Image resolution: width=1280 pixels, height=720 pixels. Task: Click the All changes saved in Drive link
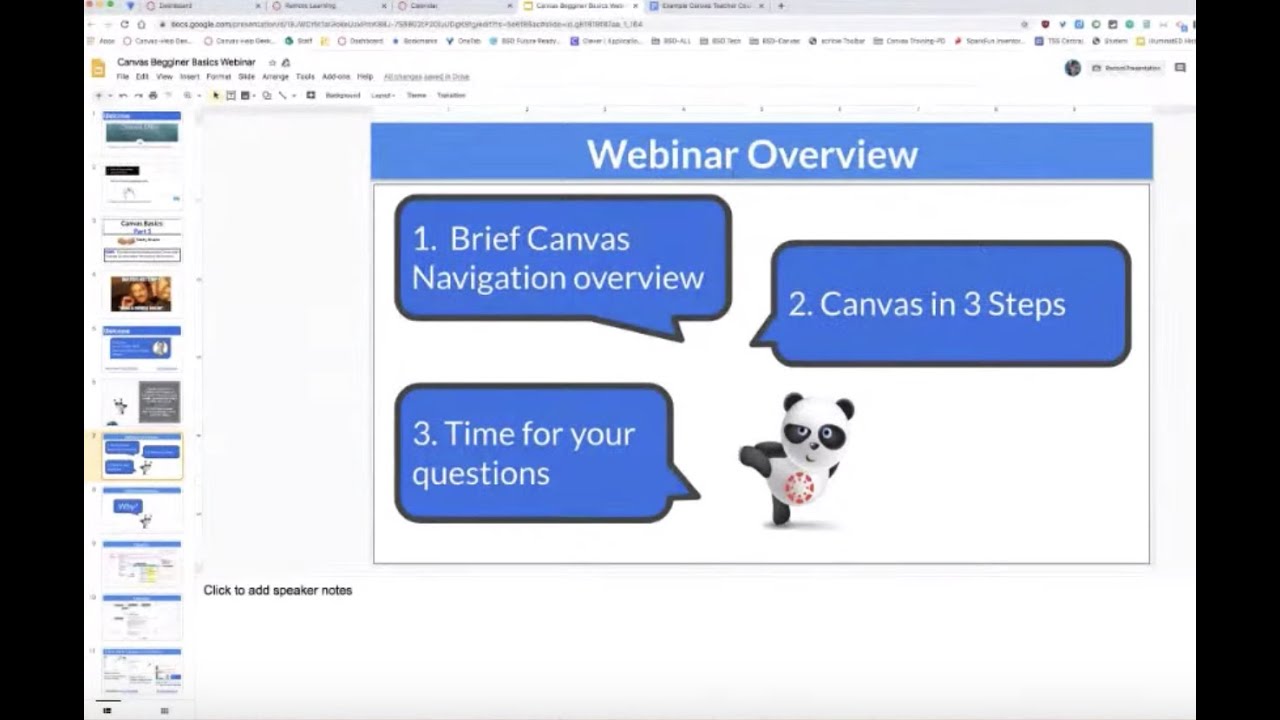pyautogui.click(x=426, y=76)
